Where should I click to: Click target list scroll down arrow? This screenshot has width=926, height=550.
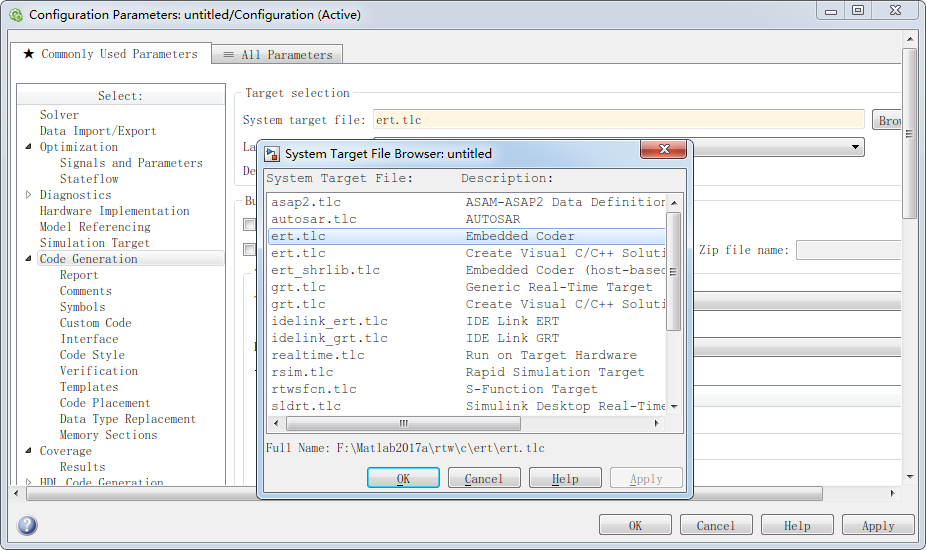674,407
